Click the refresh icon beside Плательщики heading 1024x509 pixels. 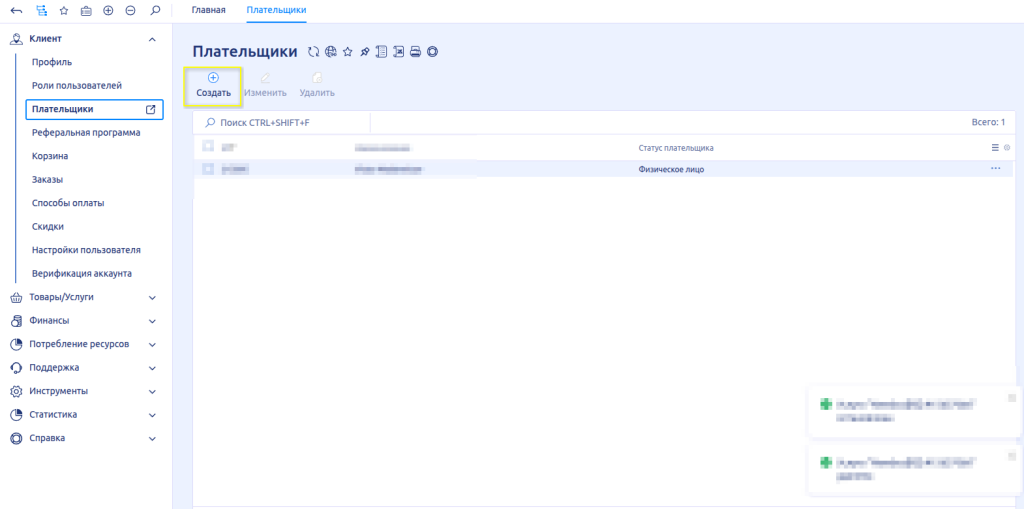click(314, 52)
